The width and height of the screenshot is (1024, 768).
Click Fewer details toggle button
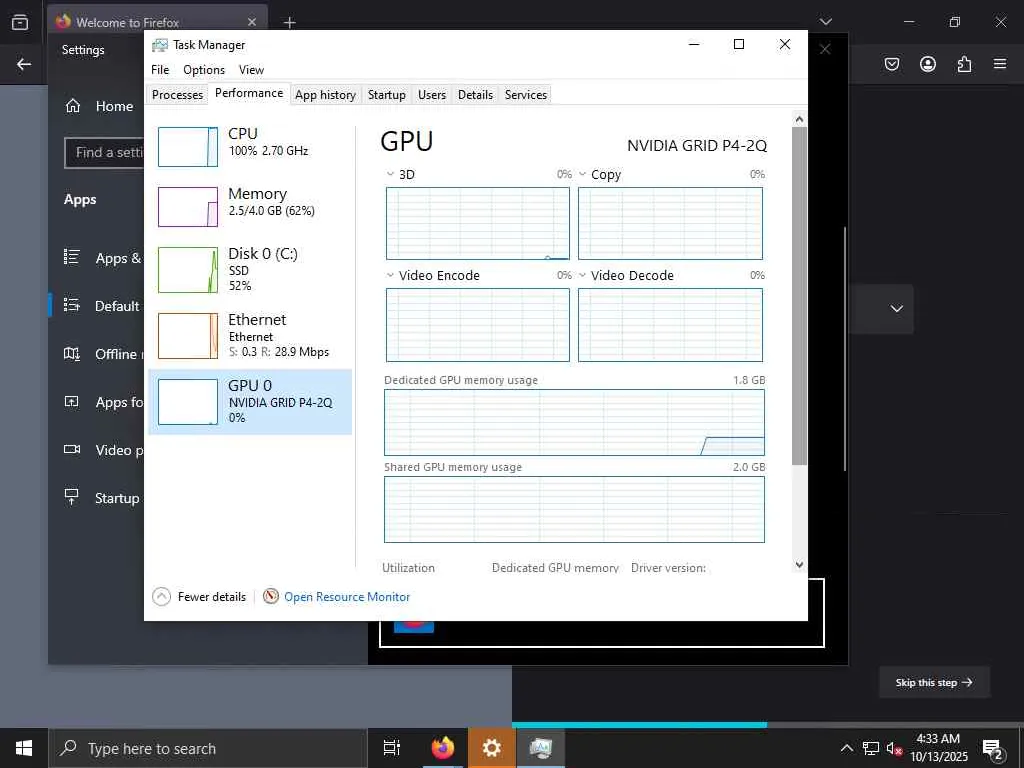[199, 596]
